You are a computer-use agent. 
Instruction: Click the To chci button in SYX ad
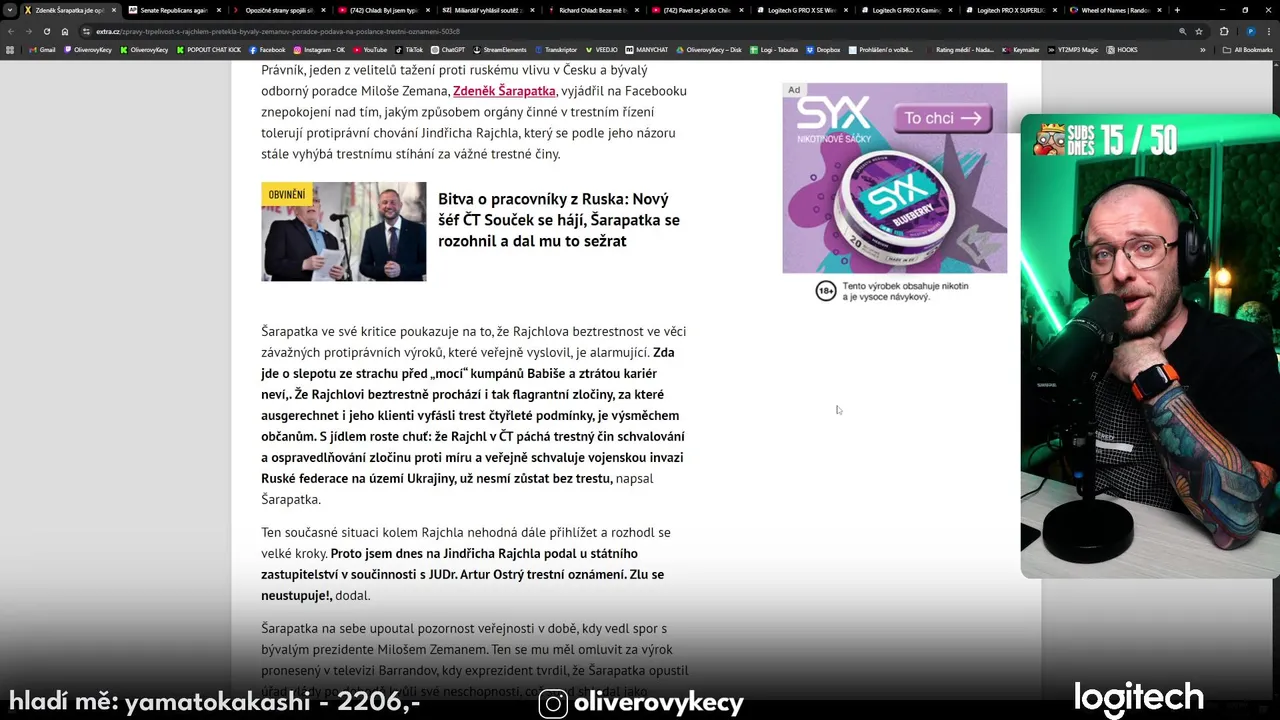click(x=943, y=118)
